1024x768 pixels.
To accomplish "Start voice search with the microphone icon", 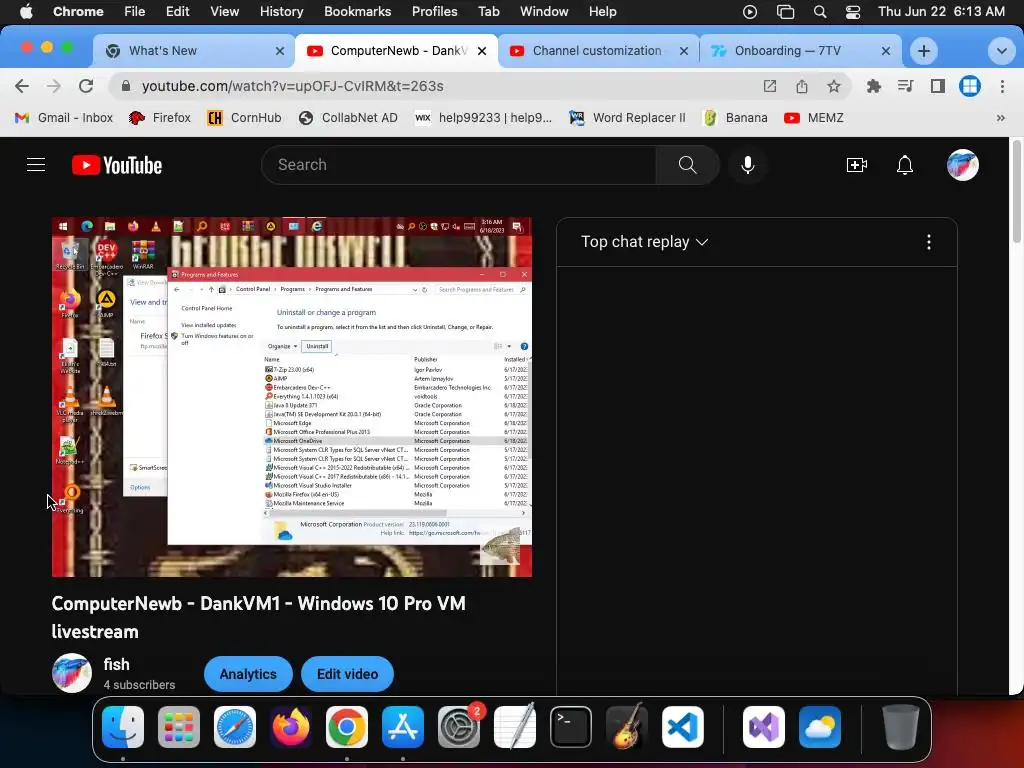I will [x=748, y=165].
